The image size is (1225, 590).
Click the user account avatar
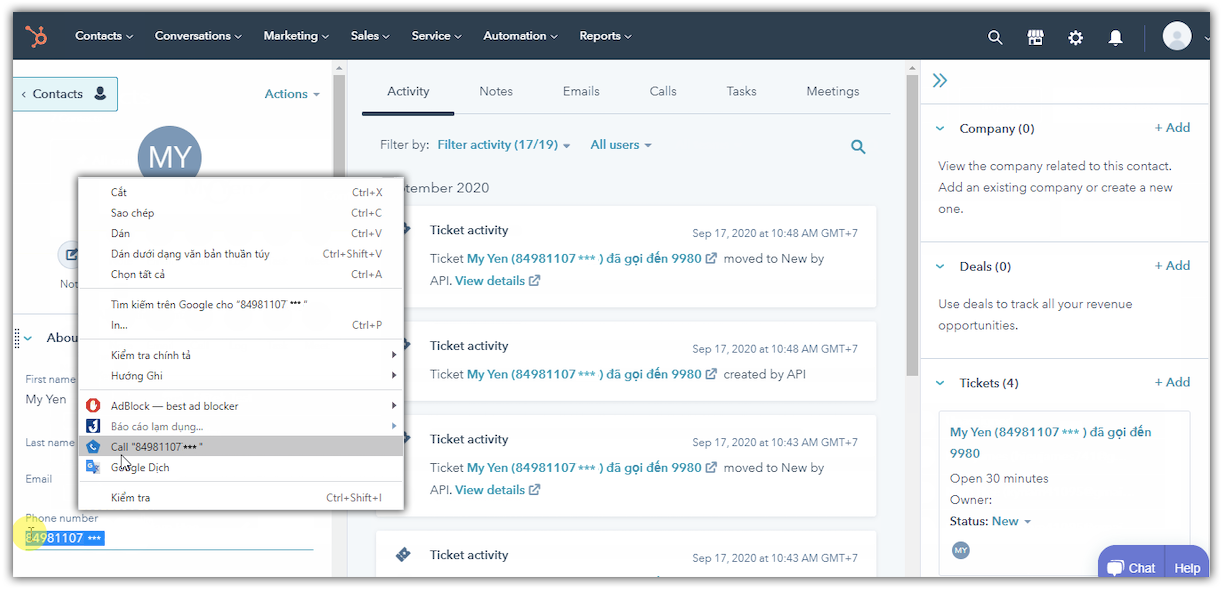(1177, 37)
